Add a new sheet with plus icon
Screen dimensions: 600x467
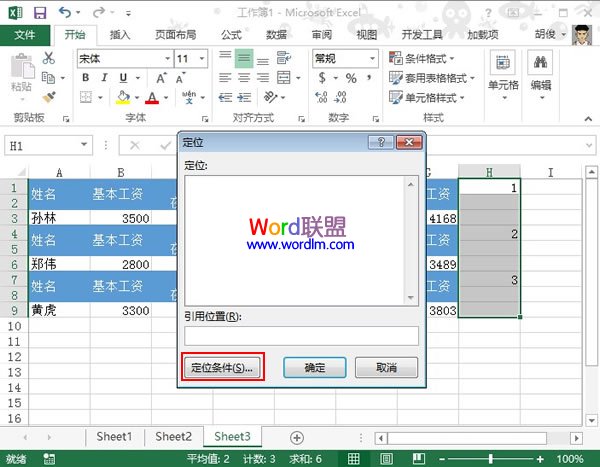[297, 438]
